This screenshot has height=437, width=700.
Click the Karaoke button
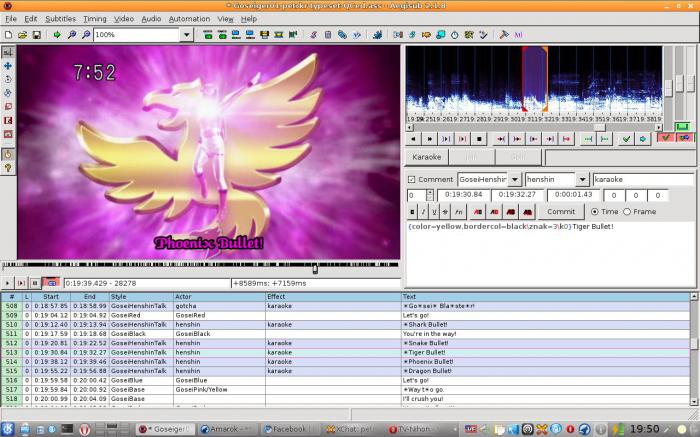[x=426, y=157]
